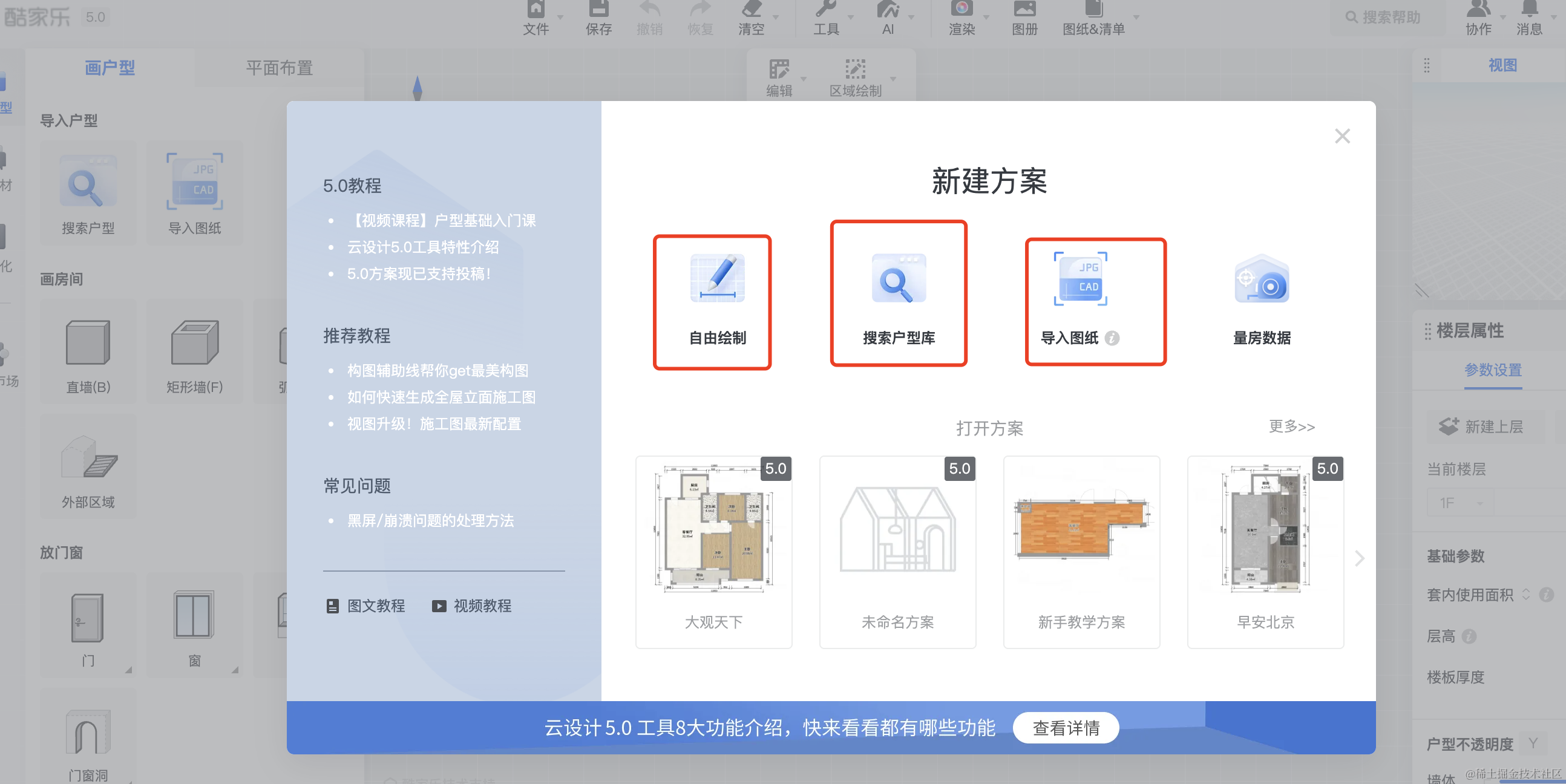Screen dimensions: 1566x784
Task: Expand the 渲染 dropdown arrow
Action: click(x=986, y=17)
